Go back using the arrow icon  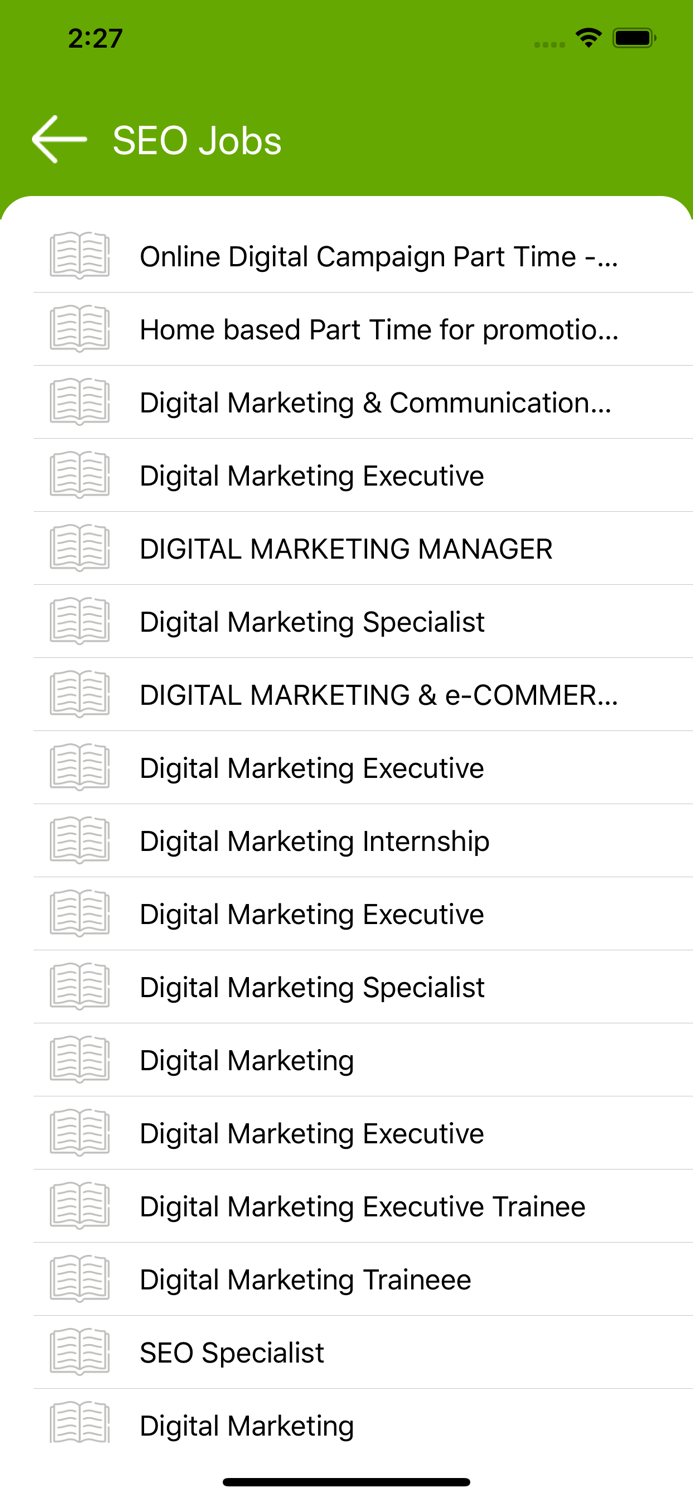(x=59, y=139)
